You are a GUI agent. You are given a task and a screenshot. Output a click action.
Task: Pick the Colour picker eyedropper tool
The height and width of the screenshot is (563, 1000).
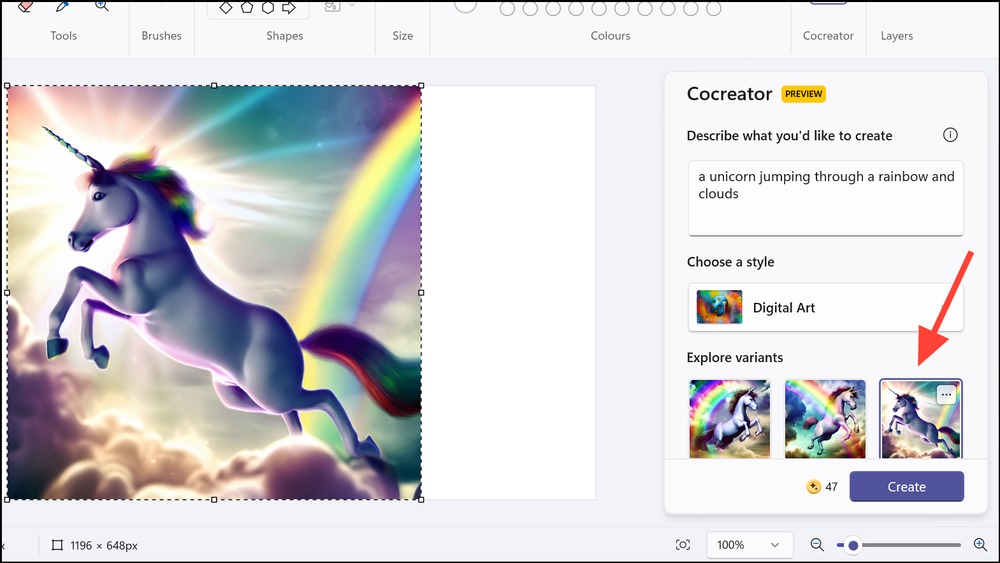(x=62, y=6)
